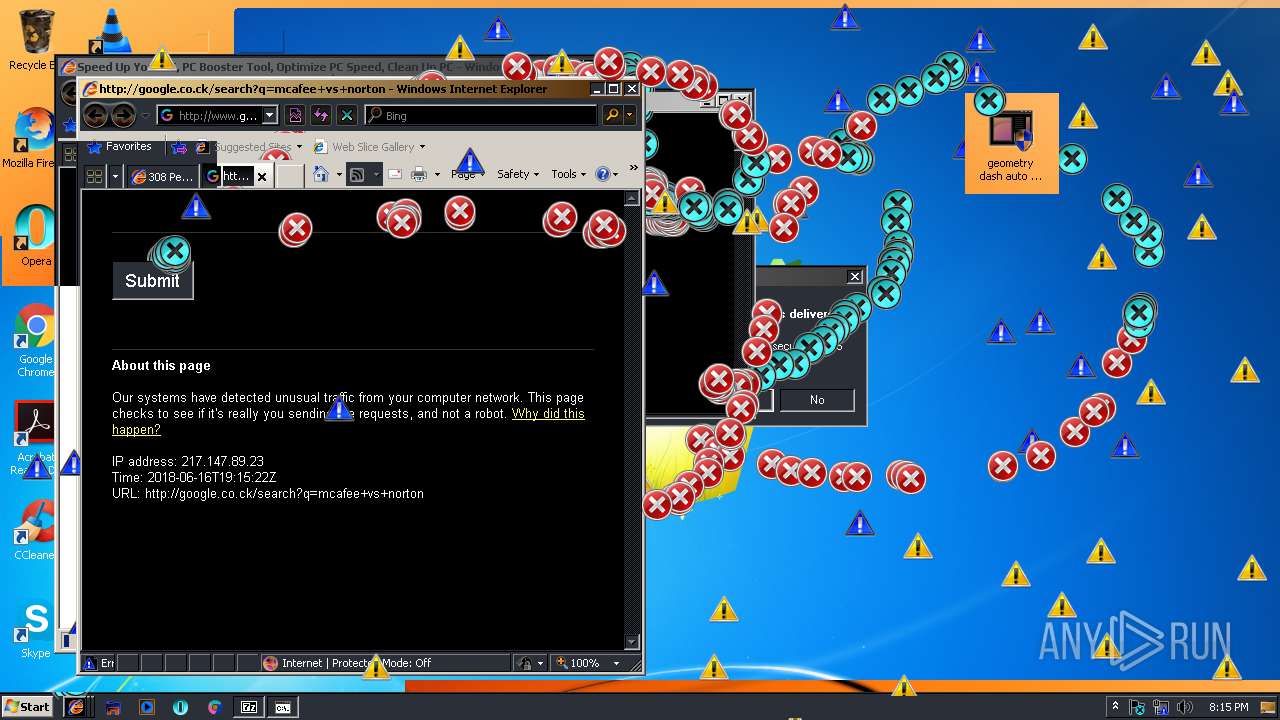Go back with the Back arrow
This screenshot has height=720, width=1280.
pyautogui.click(x=95, y=116)
